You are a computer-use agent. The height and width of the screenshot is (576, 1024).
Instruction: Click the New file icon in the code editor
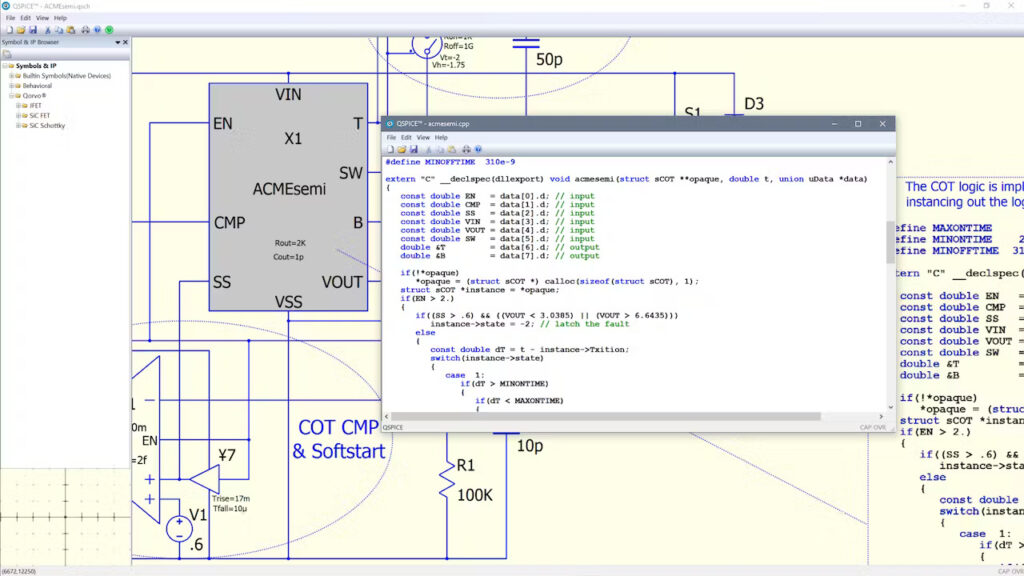(390, 148)
